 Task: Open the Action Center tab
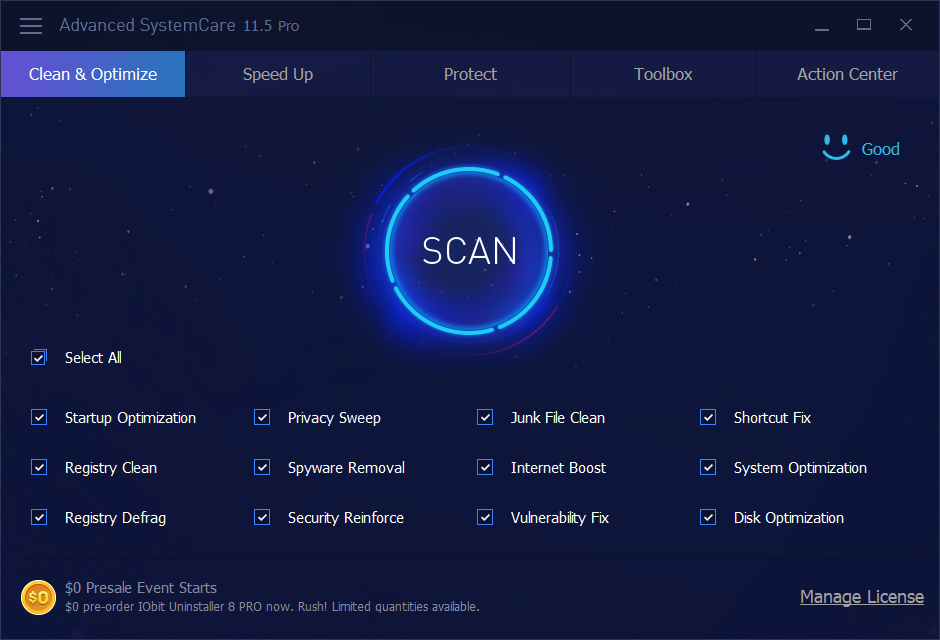point(846,73)
